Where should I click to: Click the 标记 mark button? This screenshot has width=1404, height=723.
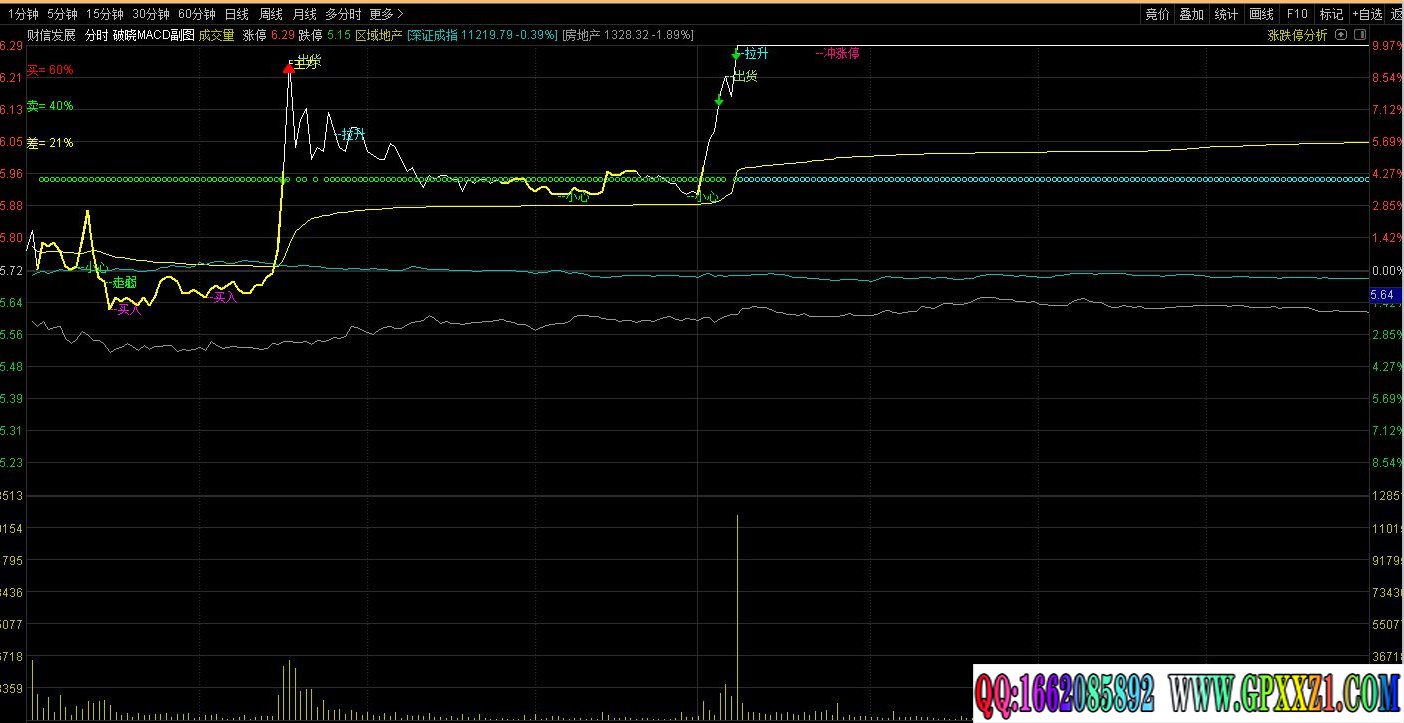[x=1331, y=14]
